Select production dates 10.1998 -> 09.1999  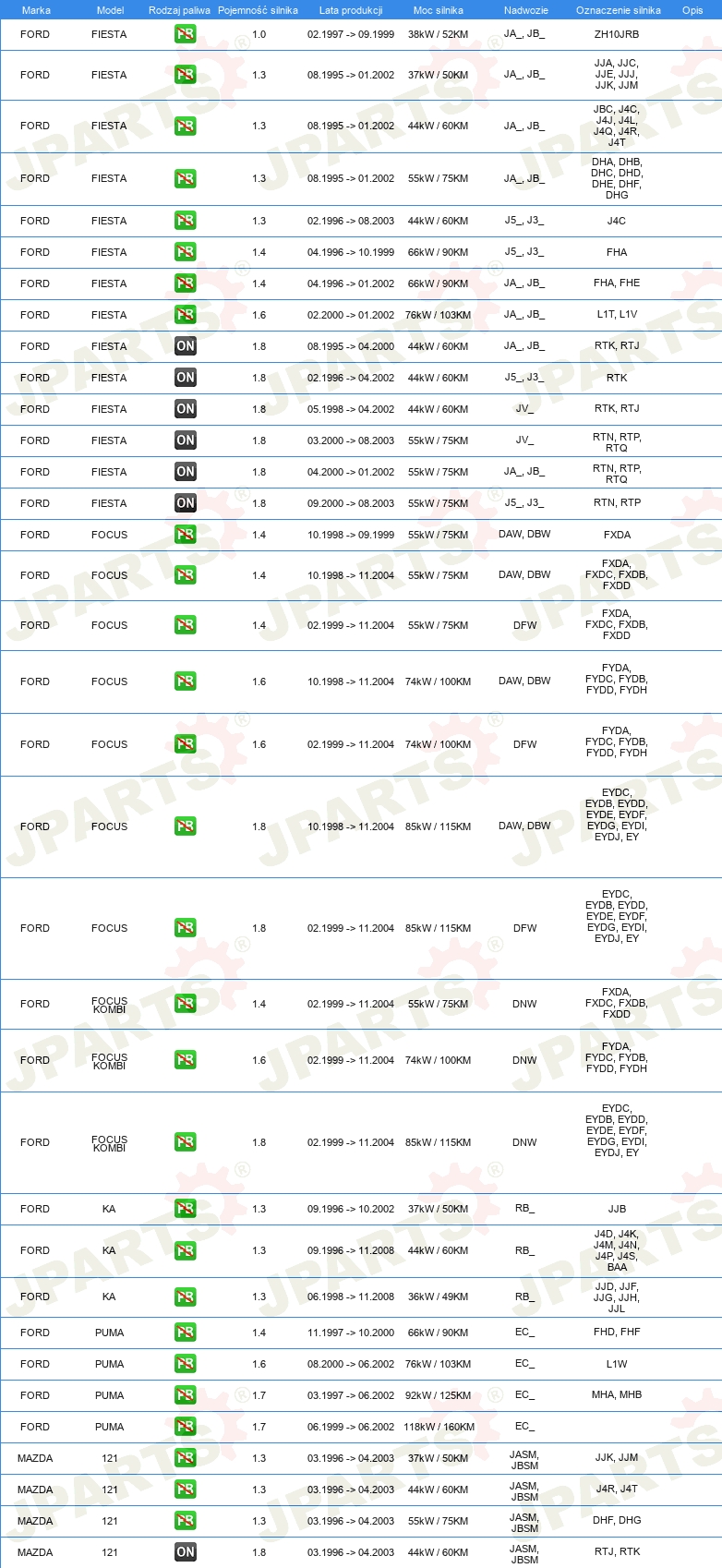tap(351, 535)
